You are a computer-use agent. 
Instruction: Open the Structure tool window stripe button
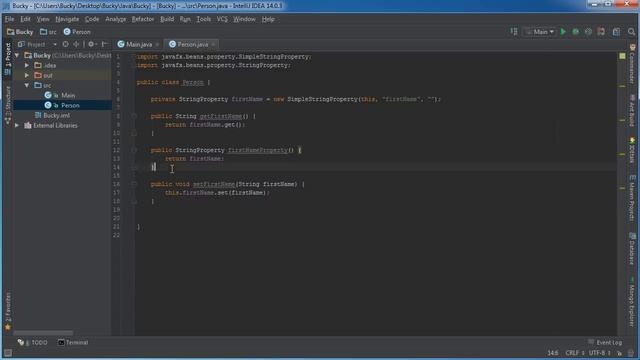tap(7, 105)
